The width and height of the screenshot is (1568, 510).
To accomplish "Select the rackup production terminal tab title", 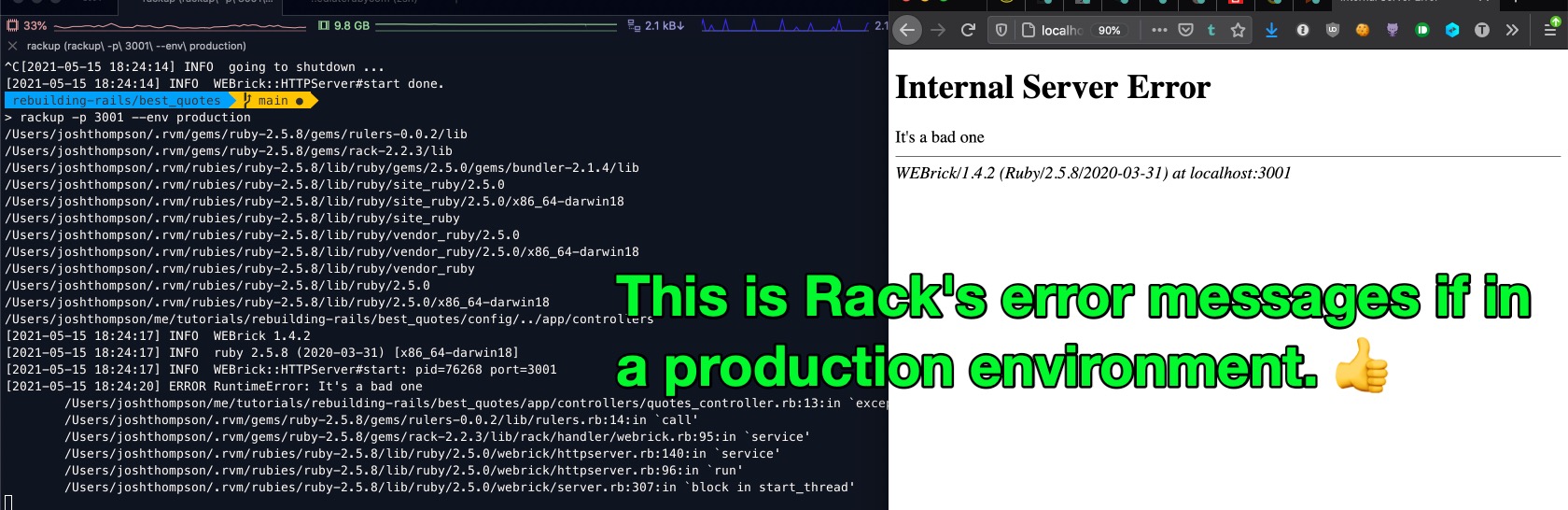I will click(x=136, y=46).
